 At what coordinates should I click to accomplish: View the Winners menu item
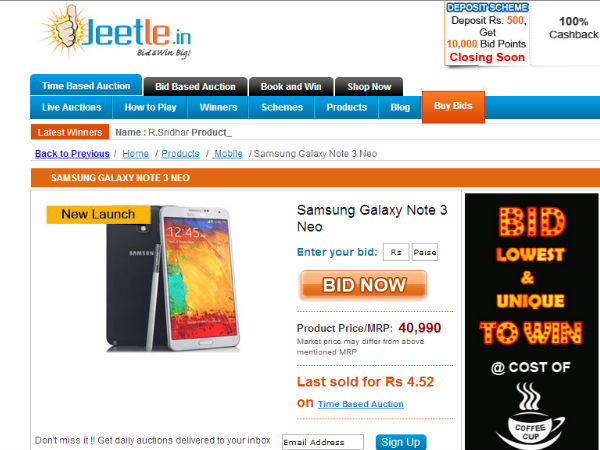(218, 108)
